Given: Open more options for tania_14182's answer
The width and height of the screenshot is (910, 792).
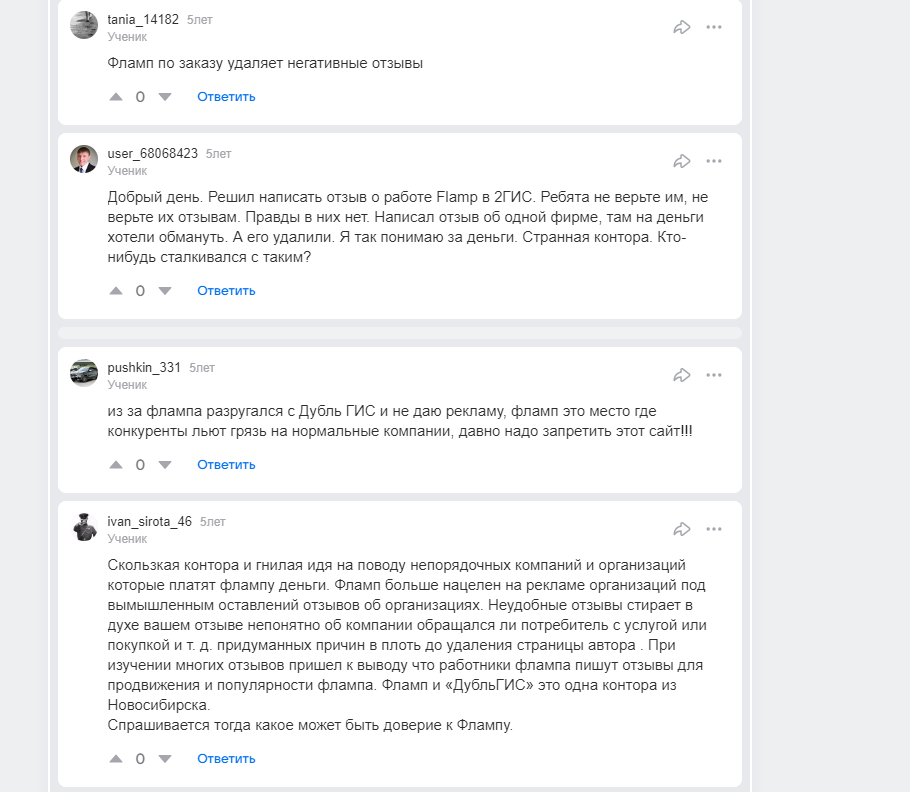Looking at the screenshot, I should click(714, 27).
